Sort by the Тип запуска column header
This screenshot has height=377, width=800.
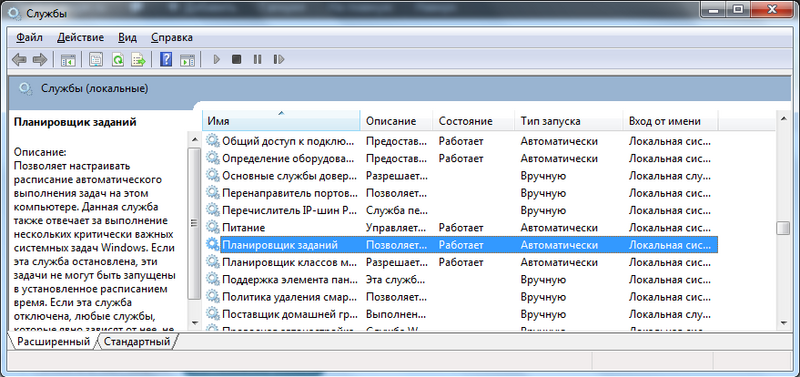click(x=568, y=121)
